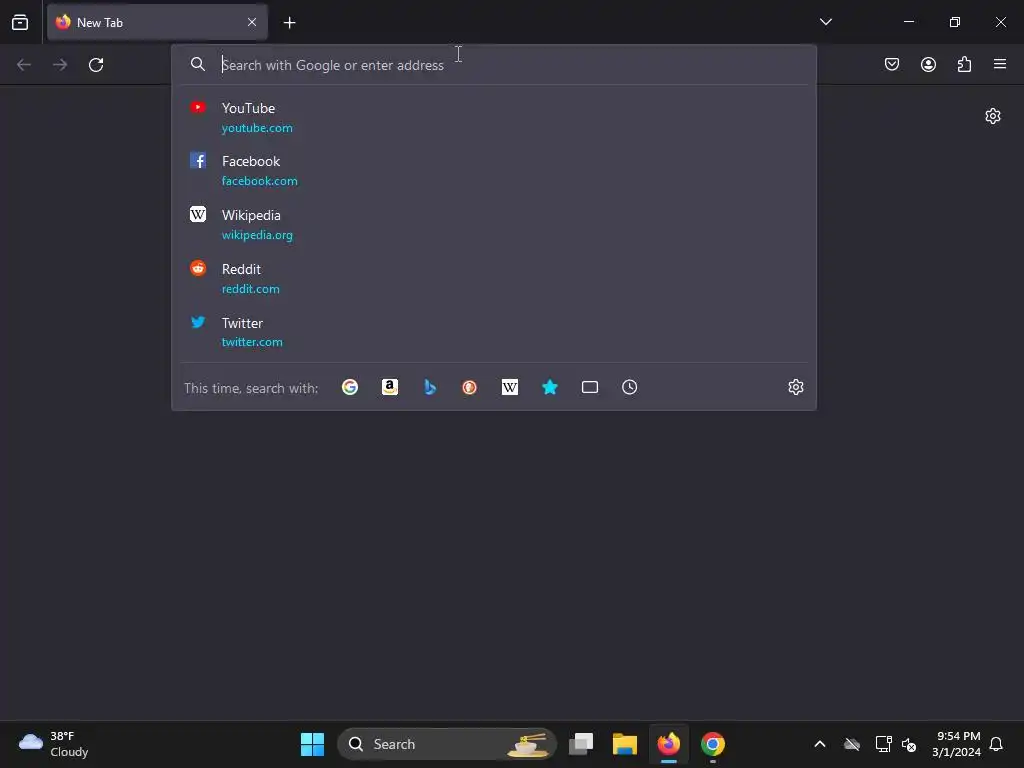
Task: Open a new tab with plus button
Action: point(289,23)
